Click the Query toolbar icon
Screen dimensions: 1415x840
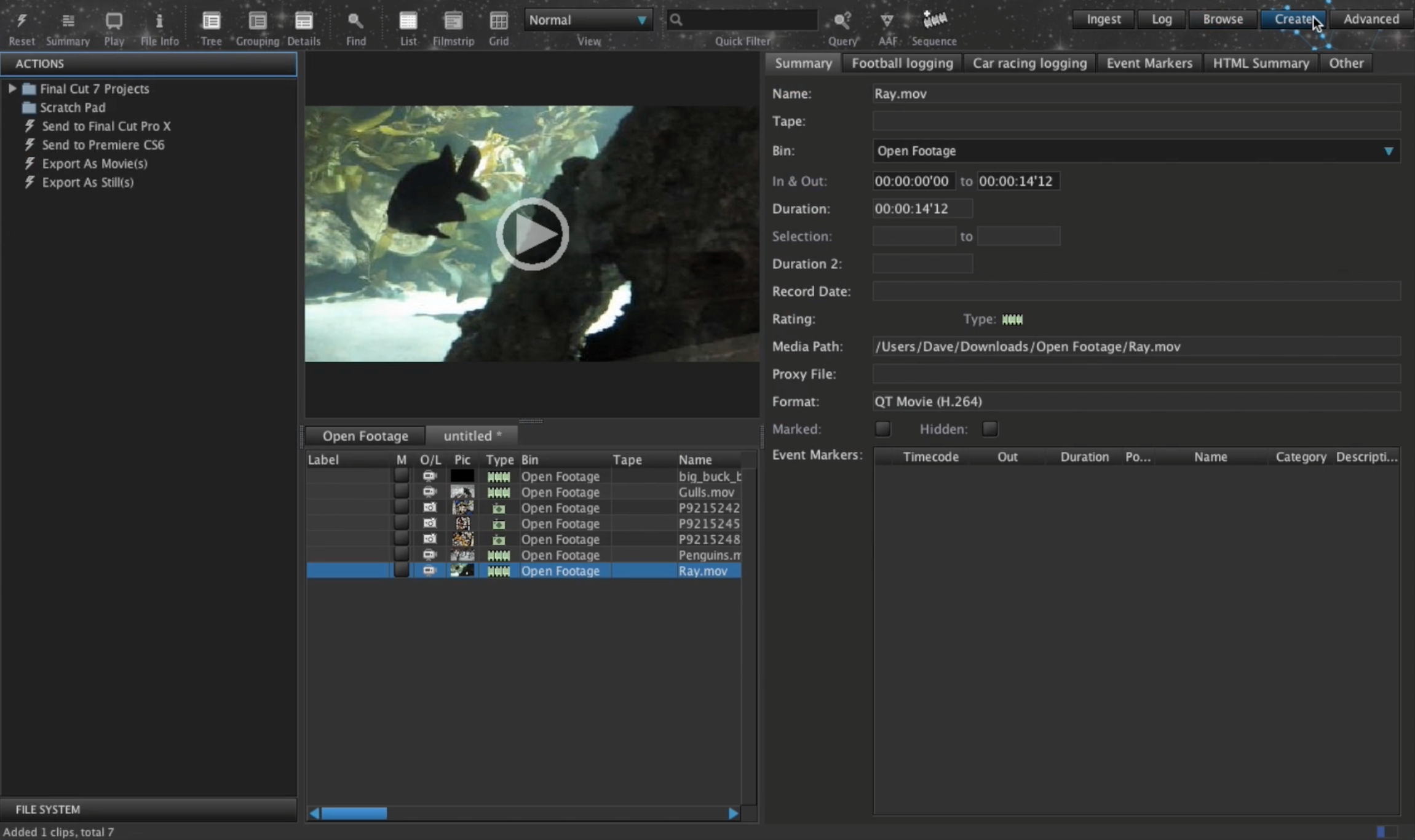(842, 22)
